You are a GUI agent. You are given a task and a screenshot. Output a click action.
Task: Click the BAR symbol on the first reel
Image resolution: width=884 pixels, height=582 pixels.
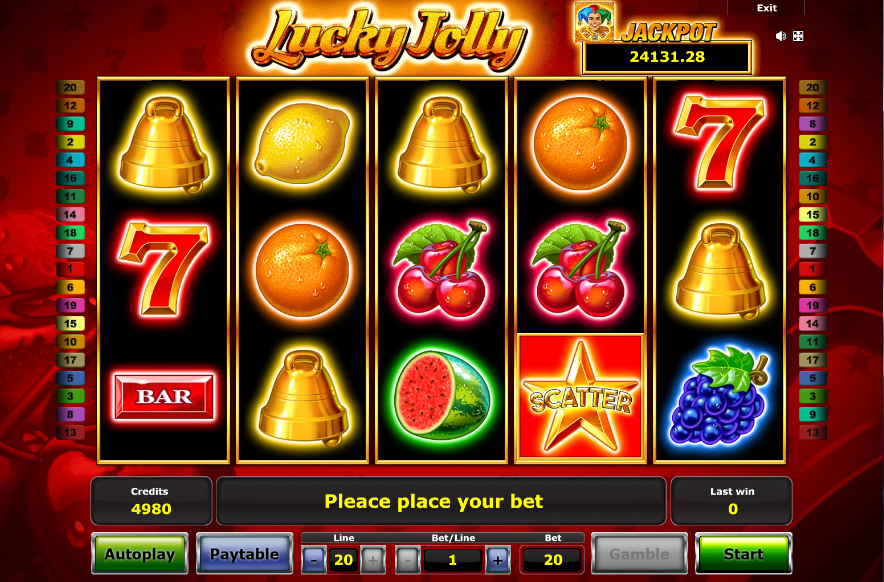[x=163, y=396]
